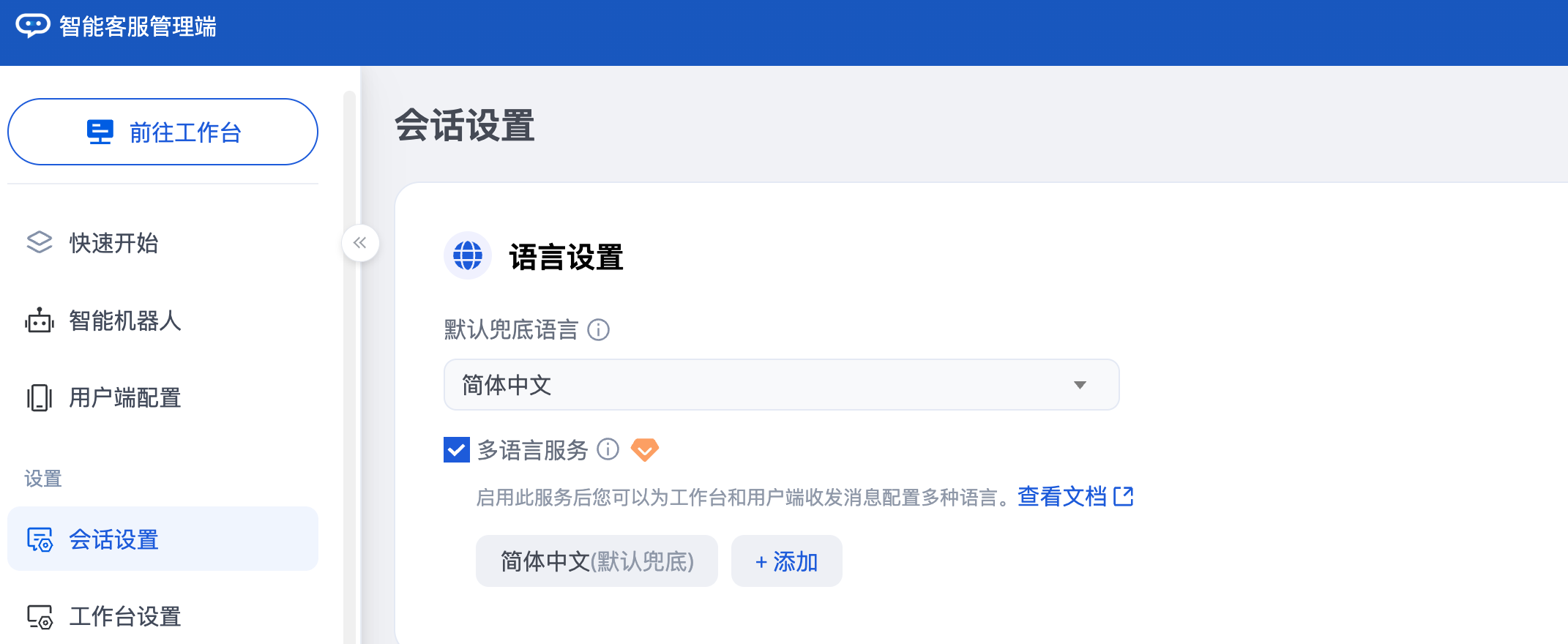Image resolution: width=1568 pixels, height=644 pixels.
Task: Click the smart customer service chat logo icon
Action: [32, 26]
